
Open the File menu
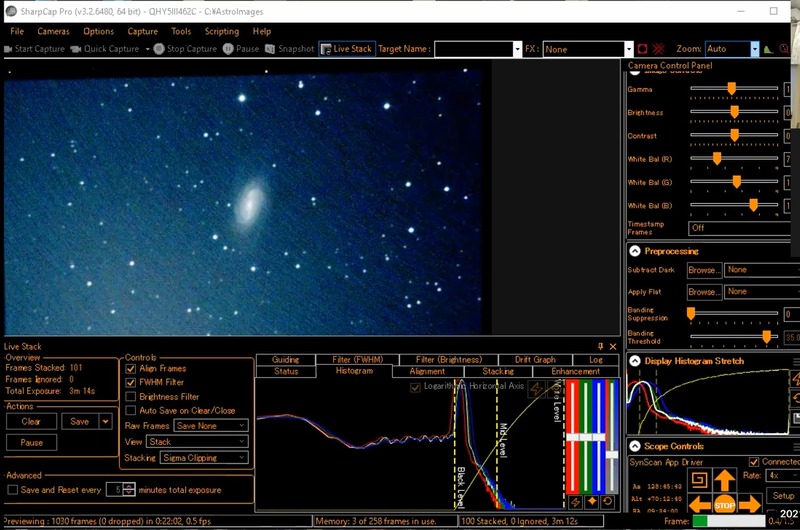pyautogui.click(x=17, y=31)
